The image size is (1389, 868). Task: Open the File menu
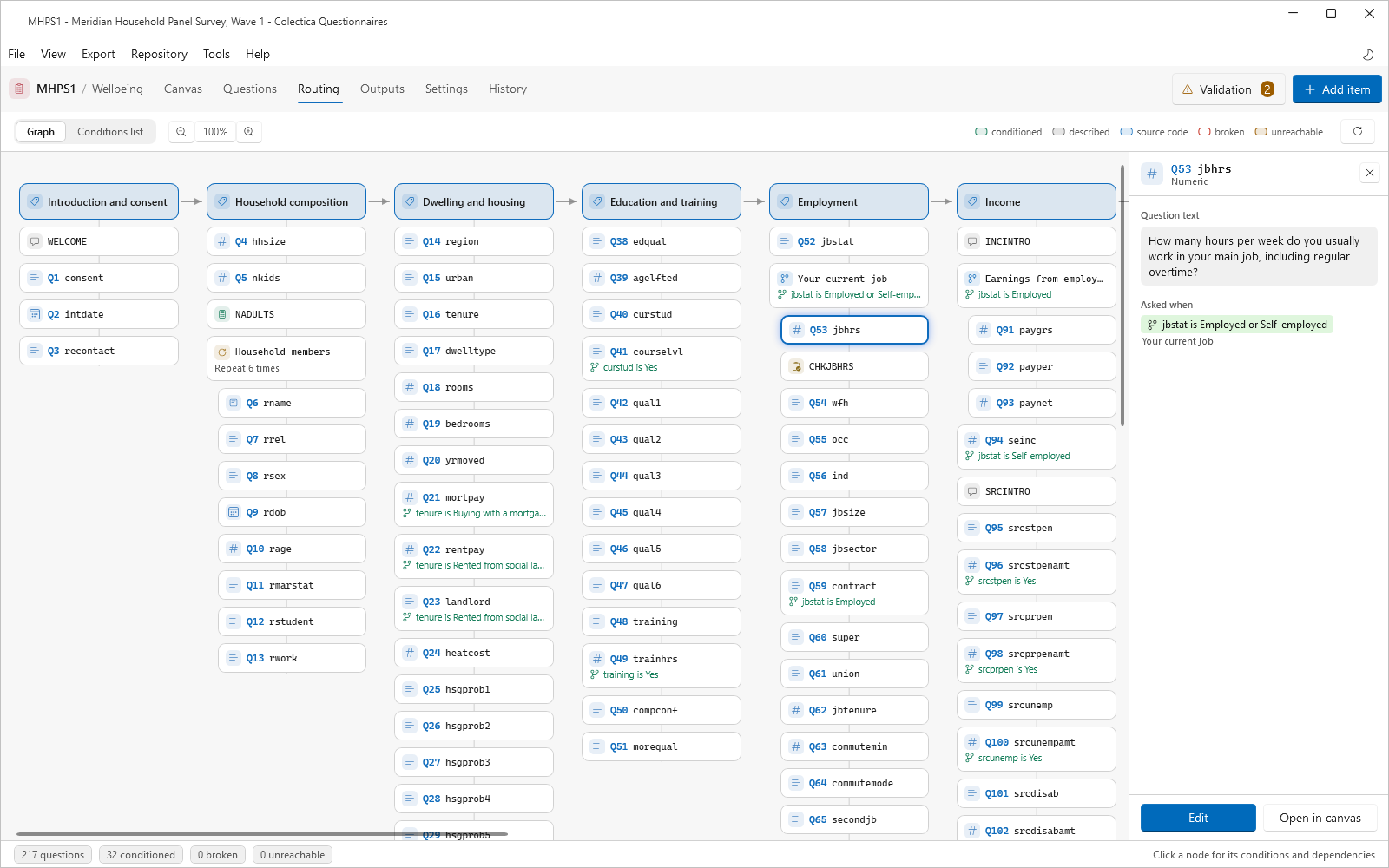tap(16, 54)
